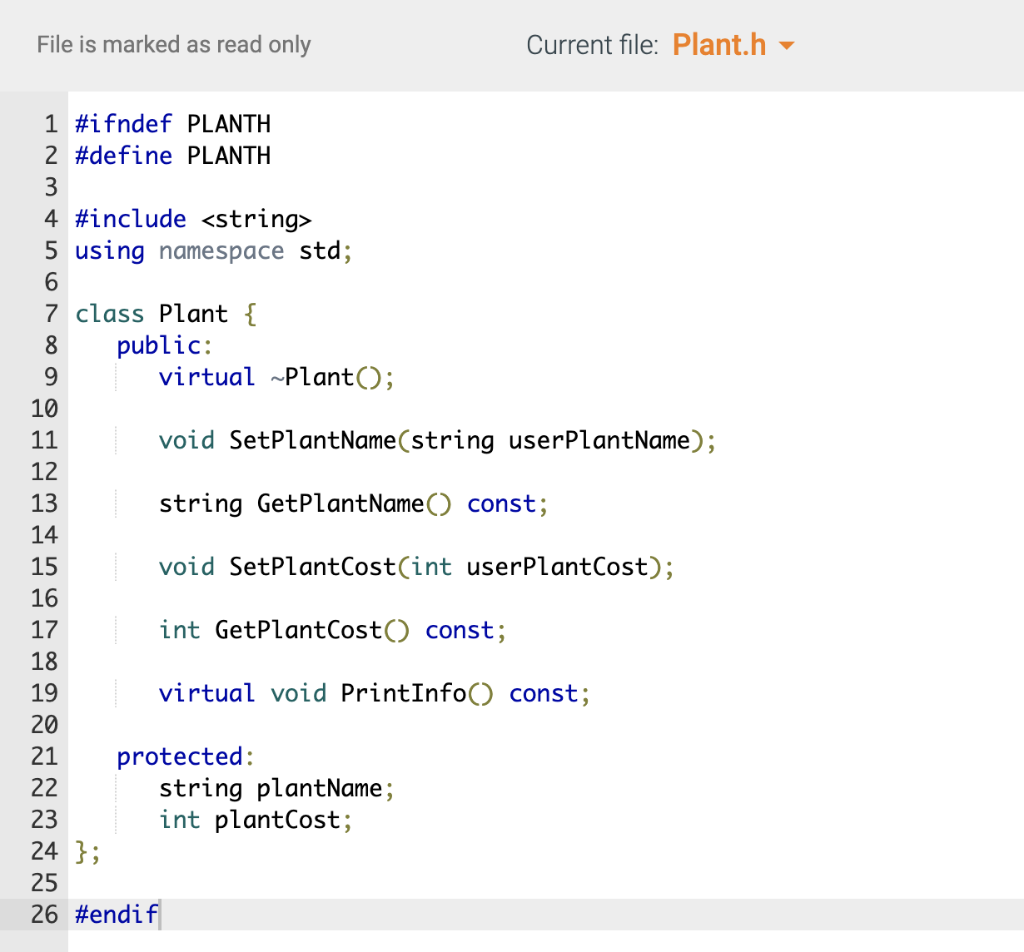Click the protected: access specifier

[183, 756]
